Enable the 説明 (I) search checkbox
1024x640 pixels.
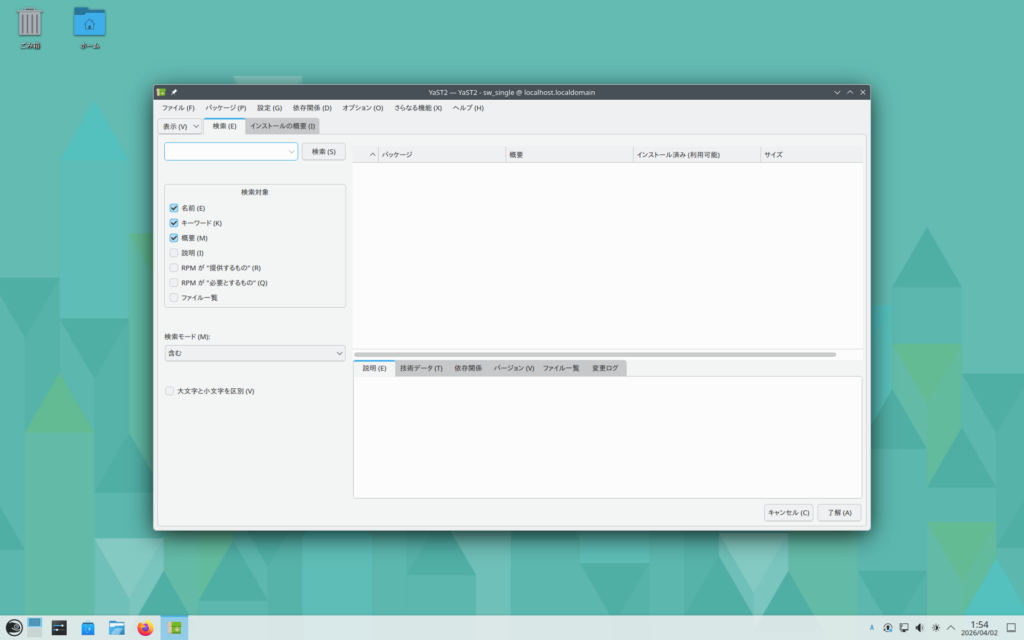coord(174,253)
